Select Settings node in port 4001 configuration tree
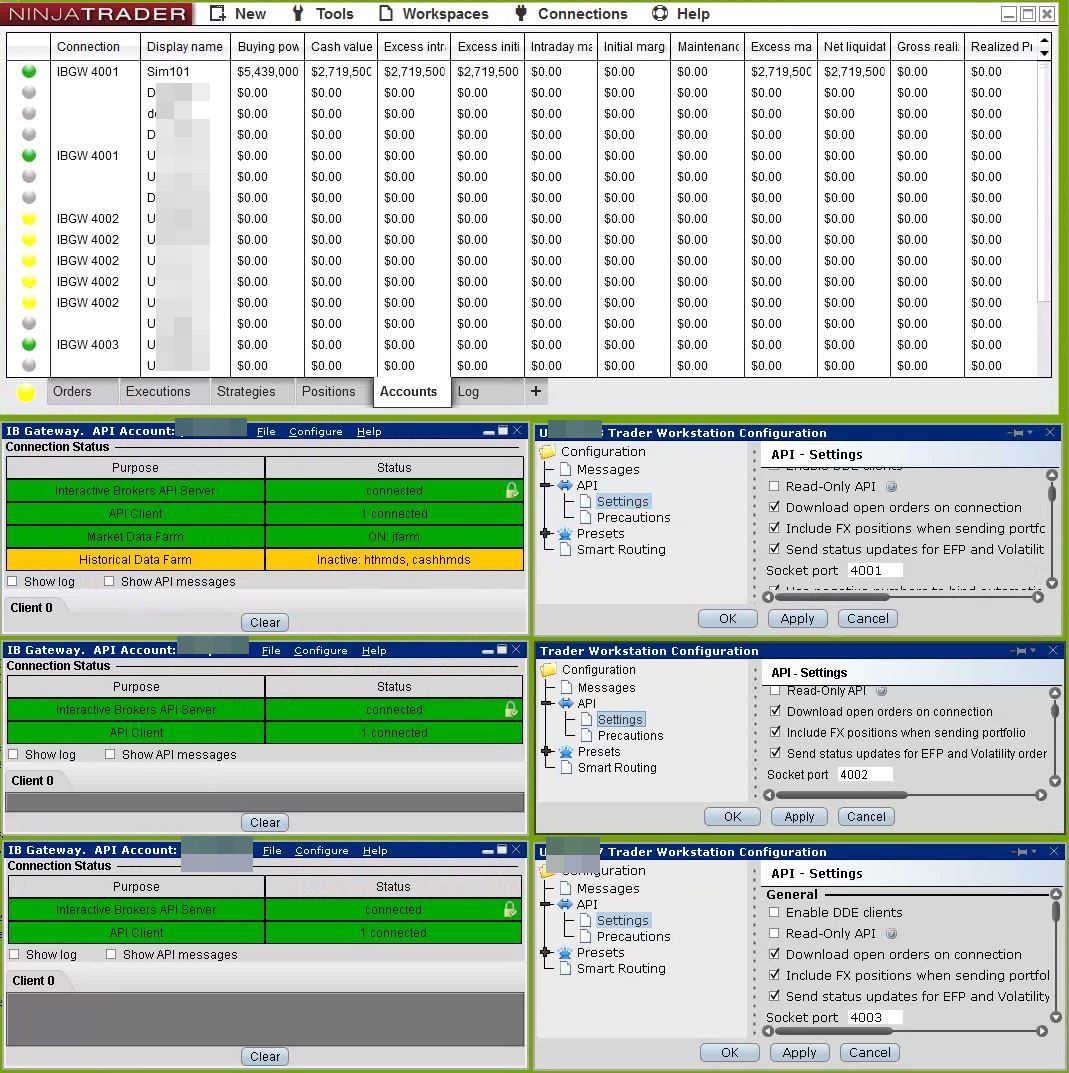The height and width of the screenshot is (1073, 1069). point(622,502)
